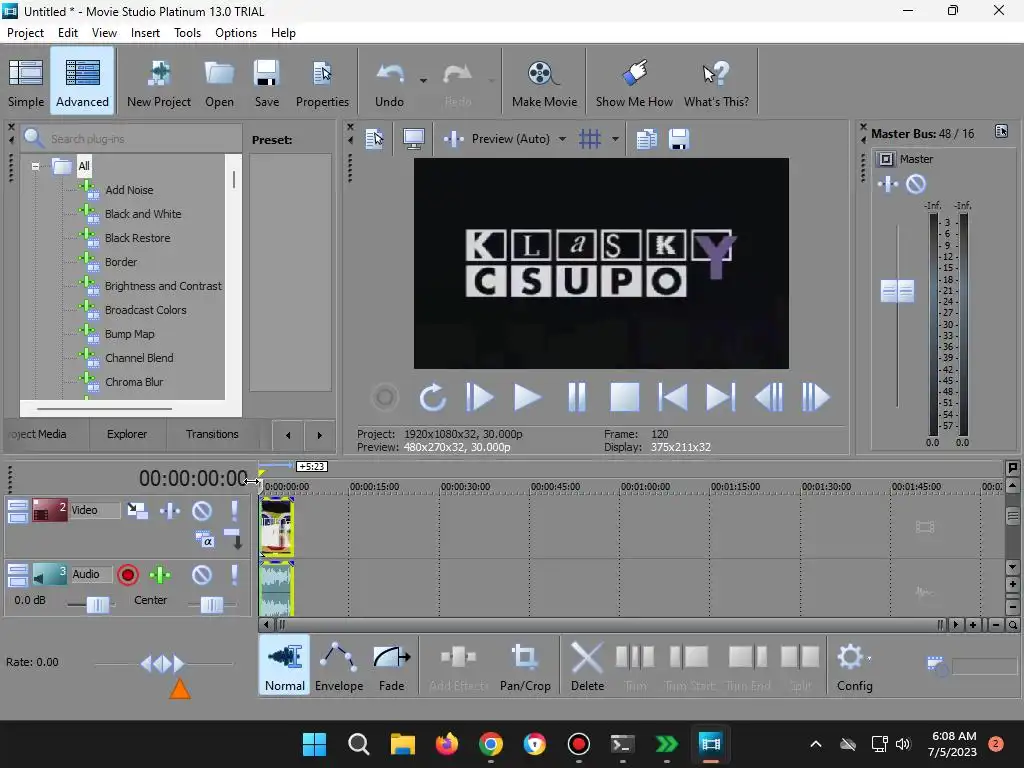Click the Play button
Image resolution: width=1024 pixels, height=768 pixels.
point(527,397)
